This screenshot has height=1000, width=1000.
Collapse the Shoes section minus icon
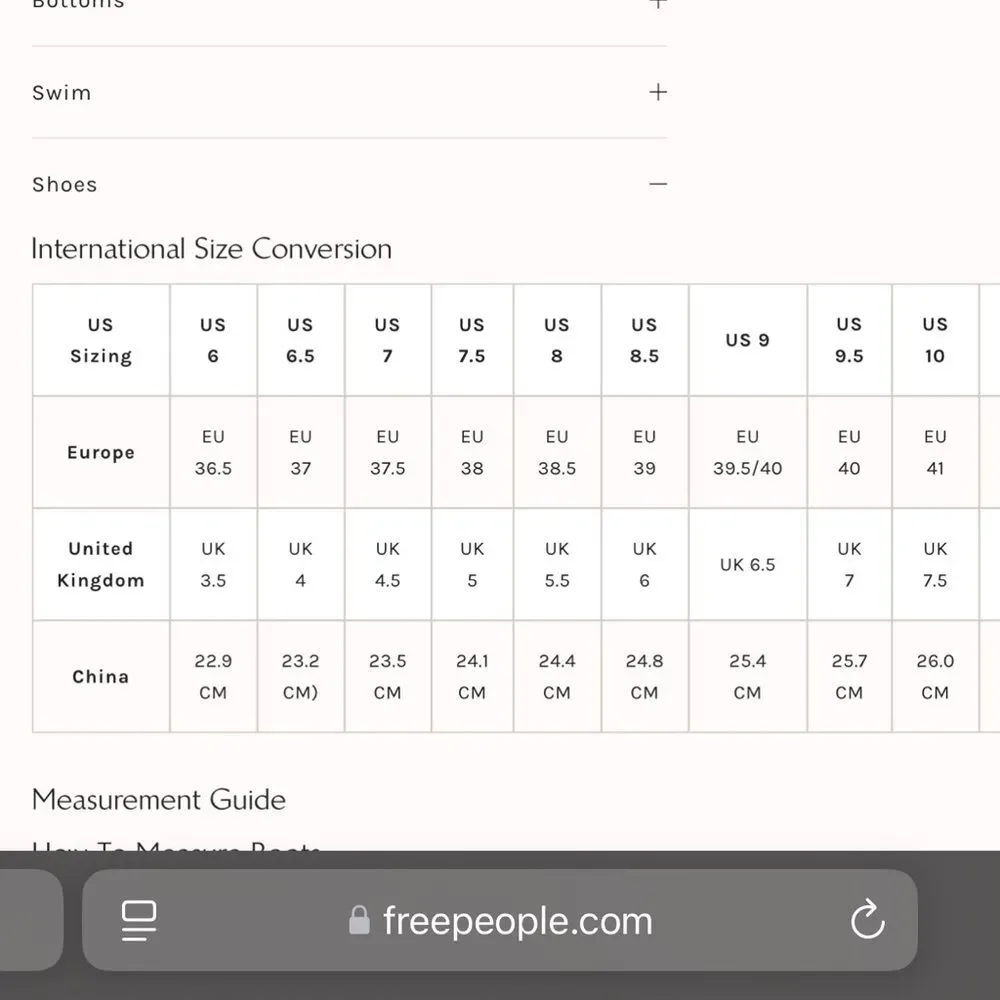tap(658, 184)
